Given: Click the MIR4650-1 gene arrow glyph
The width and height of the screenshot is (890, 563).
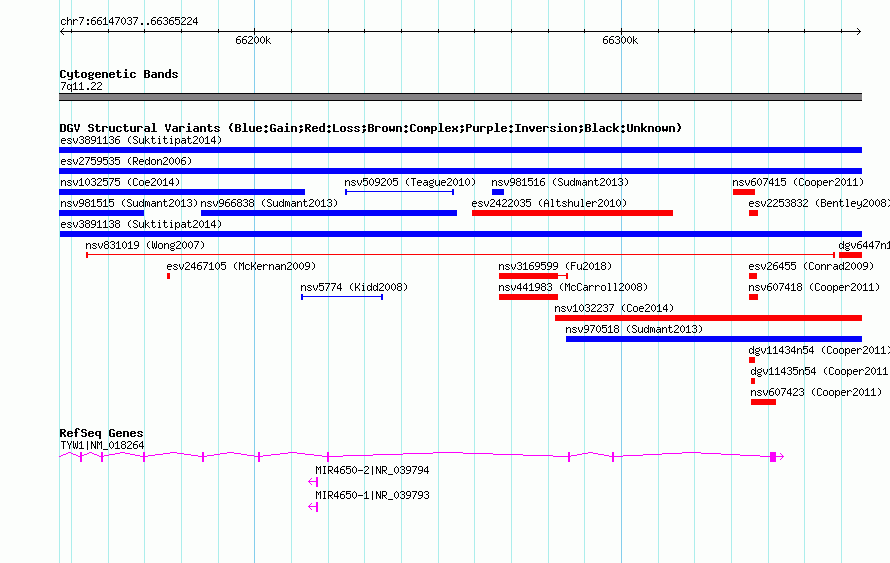Looking at the screenshot, I should click(313, 507).
